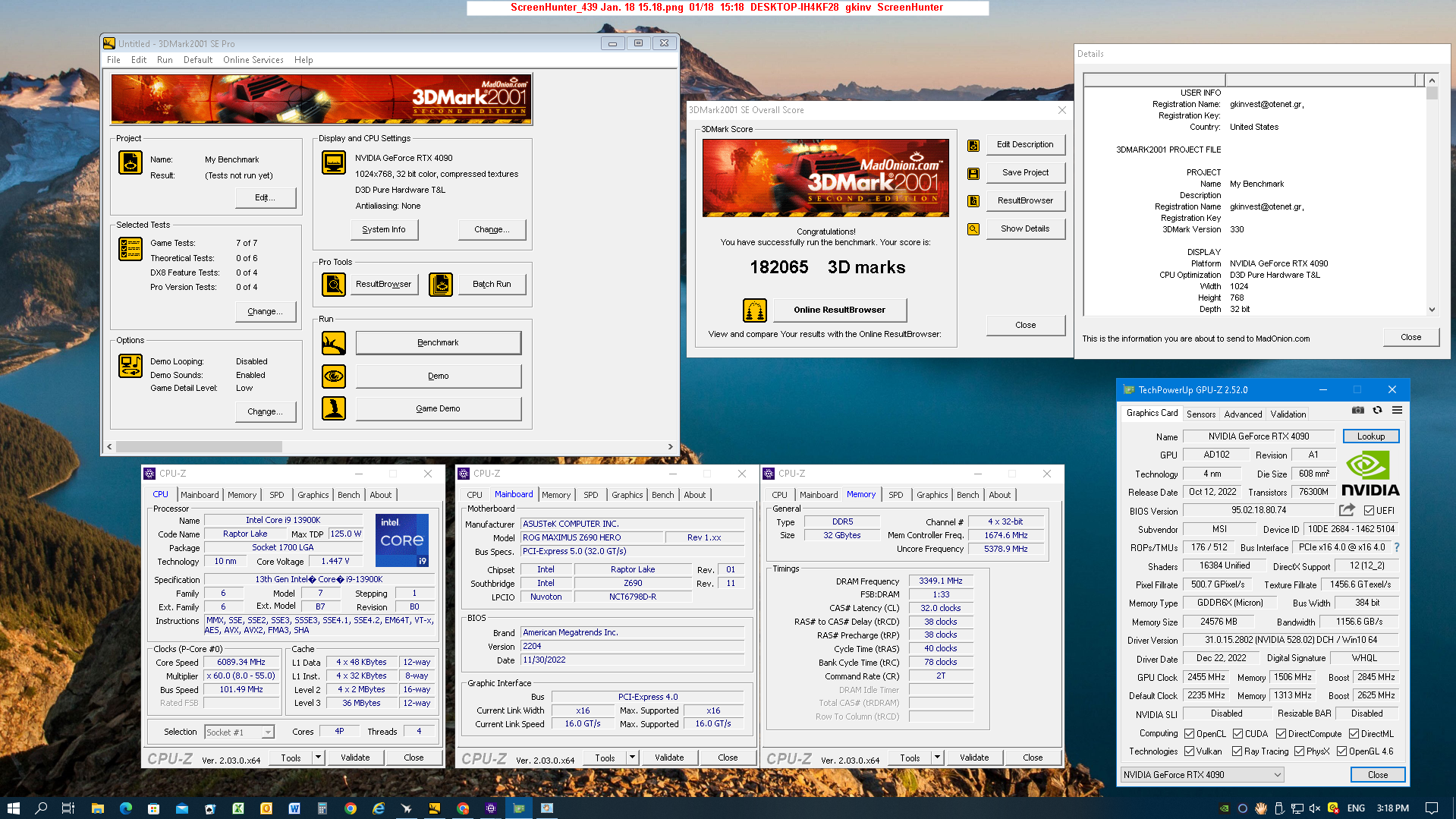The height and width of the screenshot is (819, 1456).
Task: Click the Details list scroll-up arrow
Action: [1432, 80]
